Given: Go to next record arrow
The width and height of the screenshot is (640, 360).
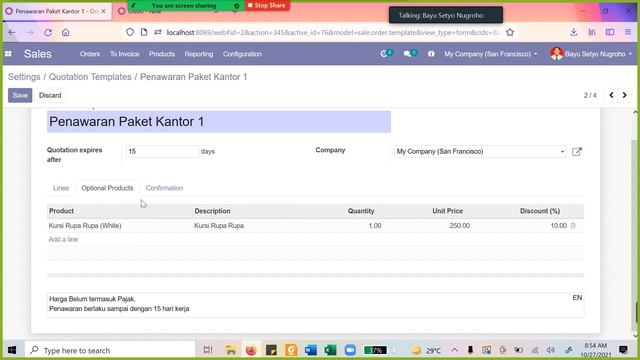Looking at the screenshot, I should coord(624,95).
